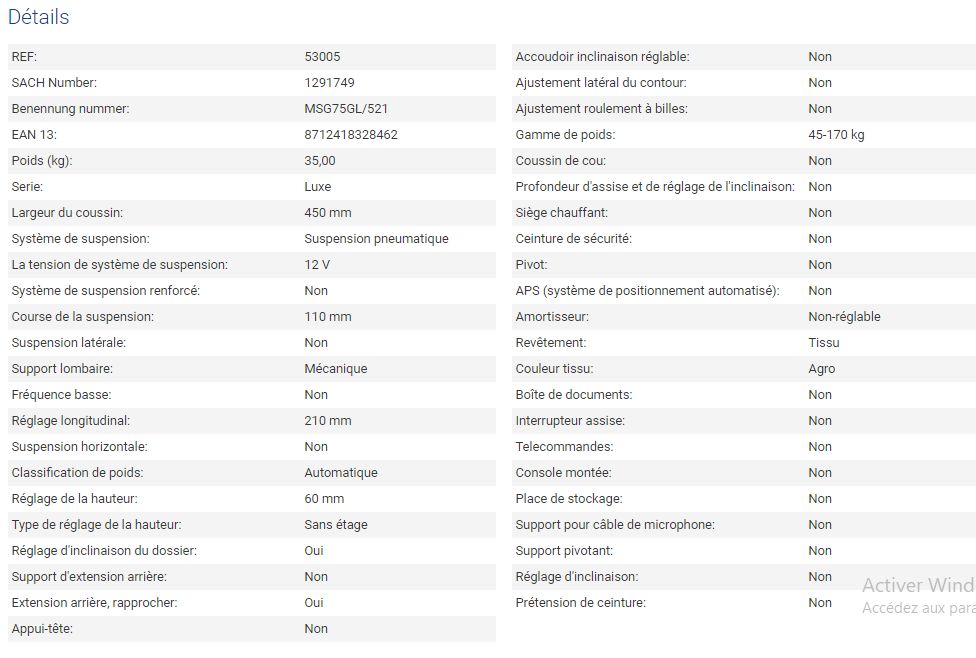Click the Classification de poids value Automatique
Screen dimensions: 976x658
coord(341,473)
